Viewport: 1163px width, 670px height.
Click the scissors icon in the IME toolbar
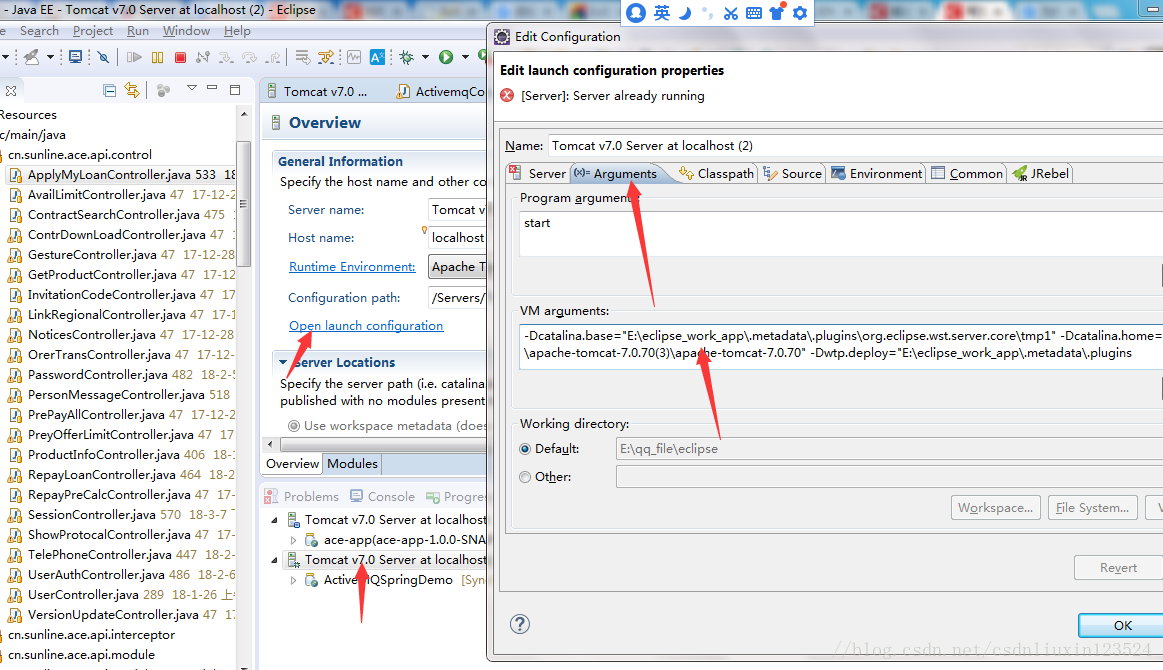(x=731, y=13)
